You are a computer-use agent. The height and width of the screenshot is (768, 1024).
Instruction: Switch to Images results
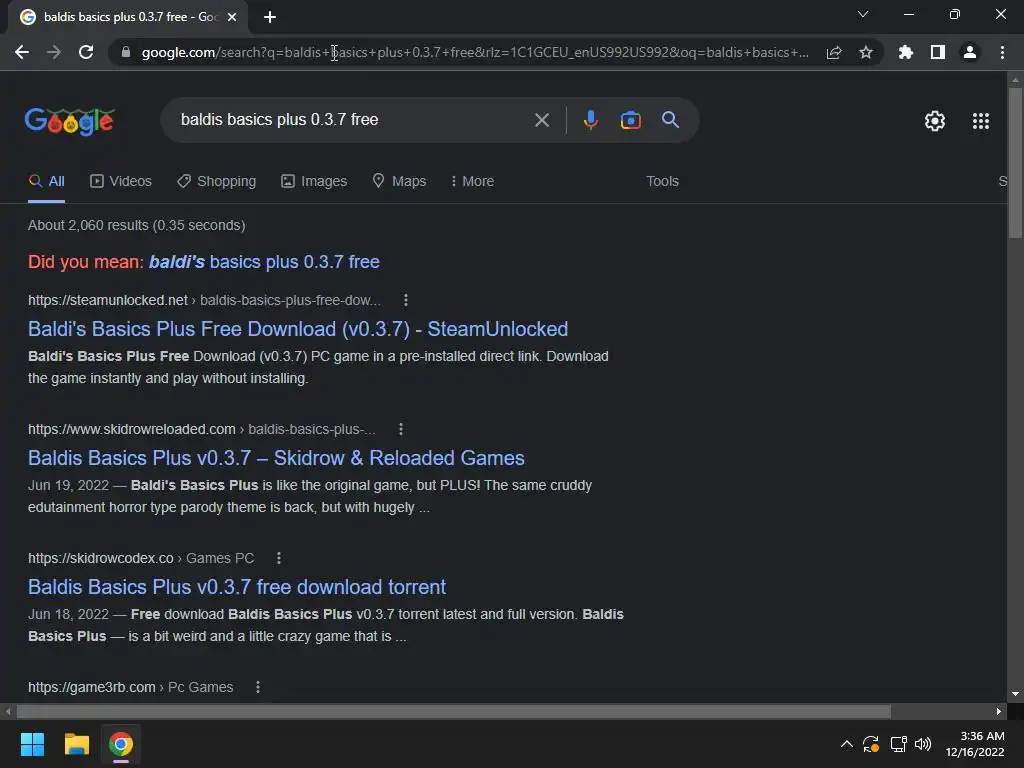[314, 181]
